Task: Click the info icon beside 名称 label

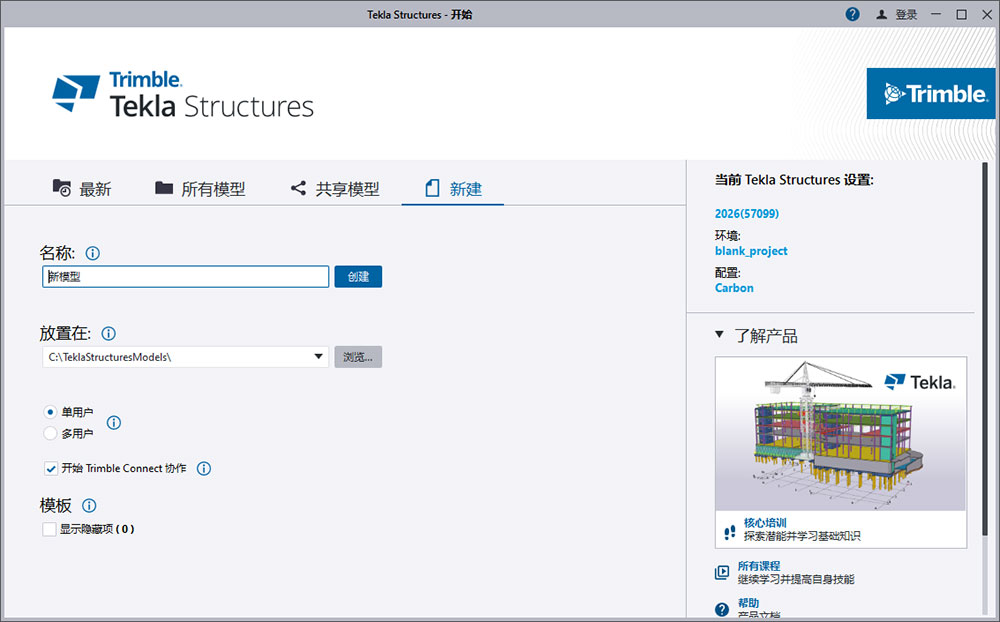Action: point(92,253)
